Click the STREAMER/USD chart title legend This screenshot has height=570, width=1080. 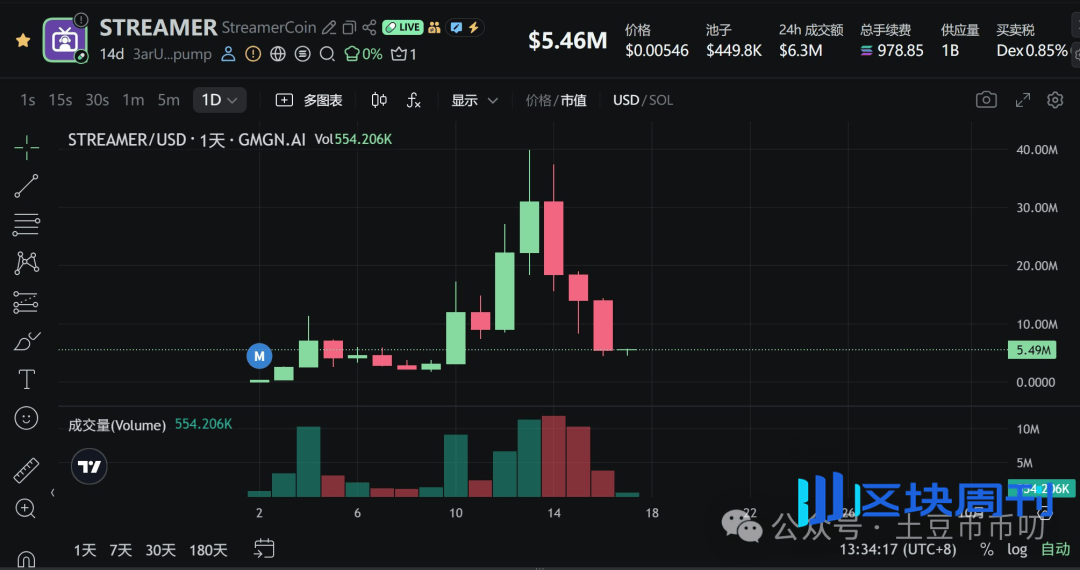pyautogui.click(x=186, y=140)
